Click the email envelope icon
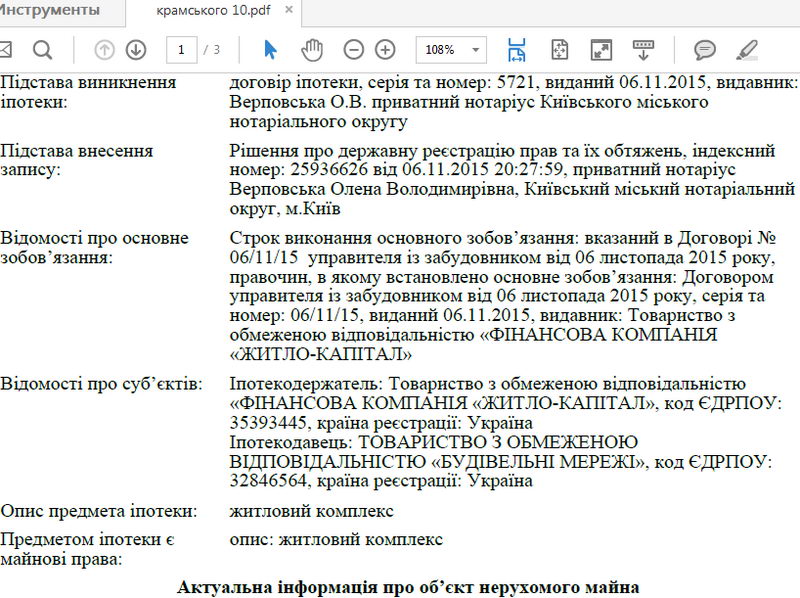The height and width of the screenshot is (598, 800). (5, 49)
